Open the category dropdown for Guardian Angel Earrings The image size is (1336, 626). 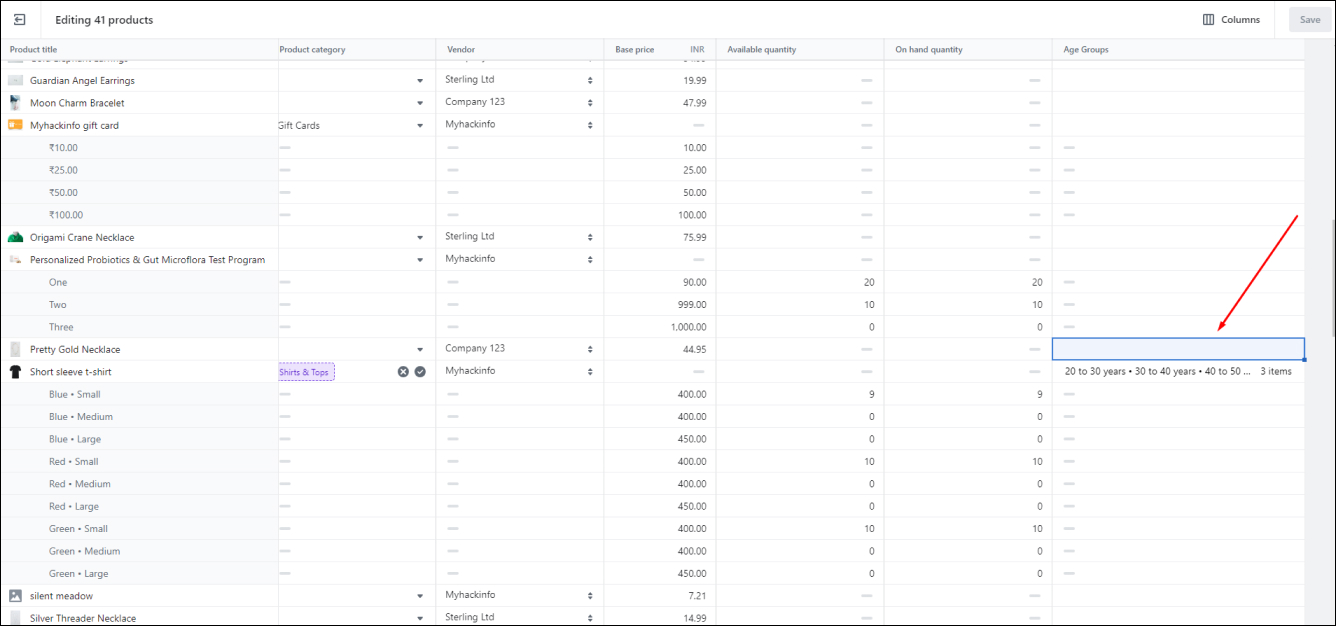(420, 81)
